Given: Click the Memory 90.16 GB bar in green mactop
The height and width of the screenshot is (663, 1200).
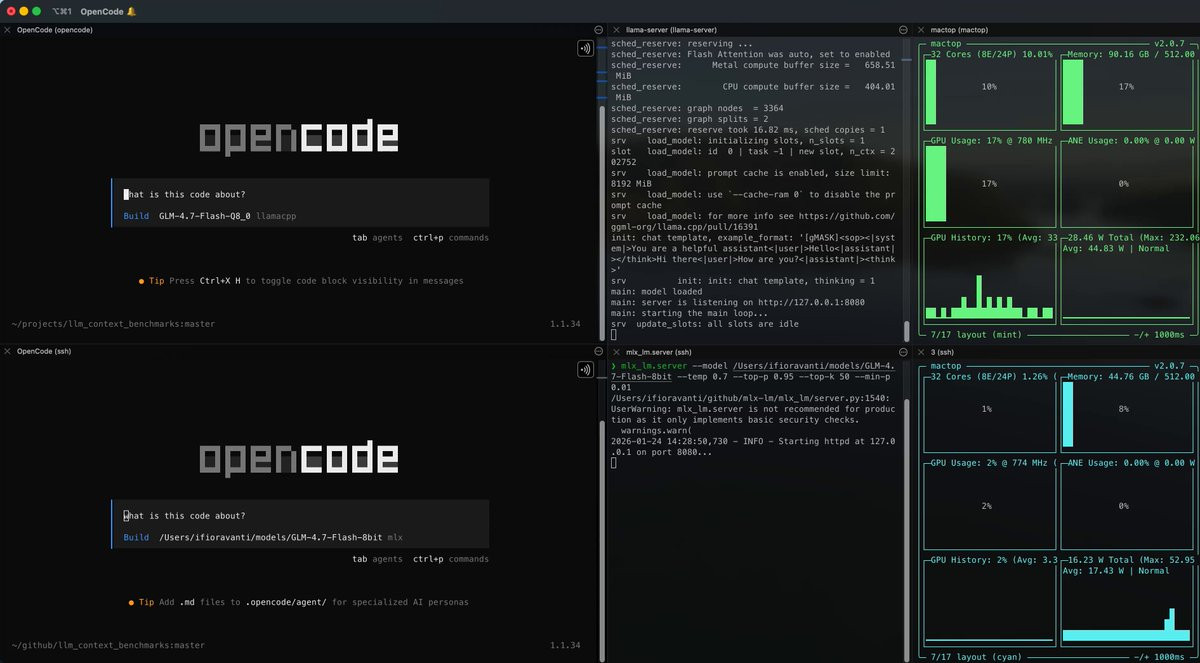Looking at the screenshot, I should [x=1073, y=92].
